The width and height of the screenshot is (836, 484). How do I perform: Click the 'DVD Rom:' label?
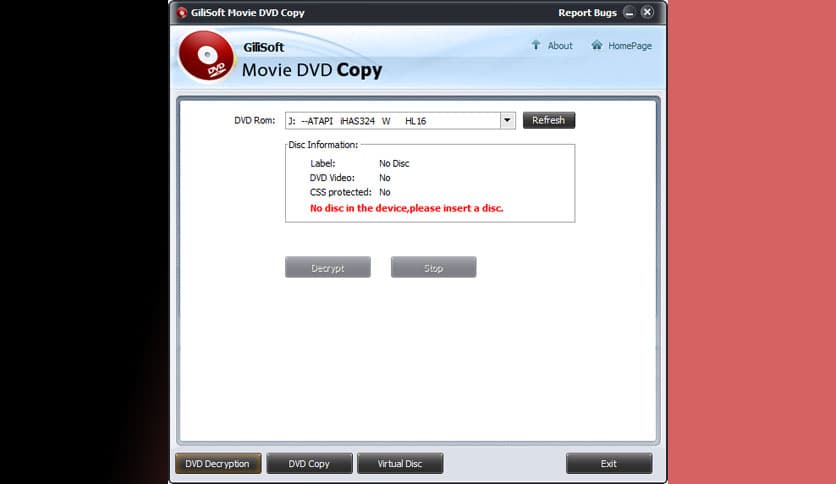click(x=254, y=120)
